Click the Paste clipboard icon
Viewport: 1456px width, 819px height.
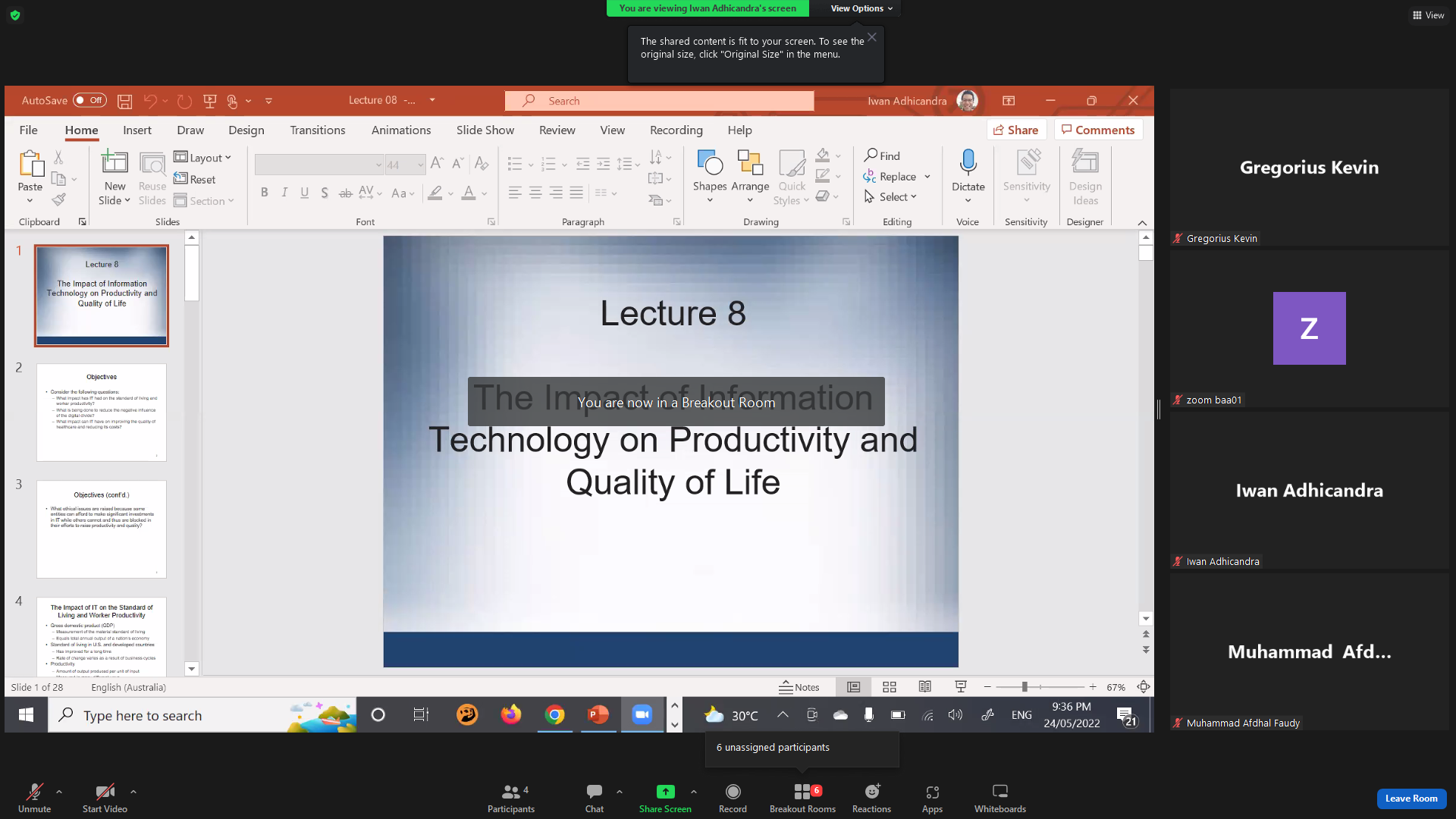pos(30,163)
